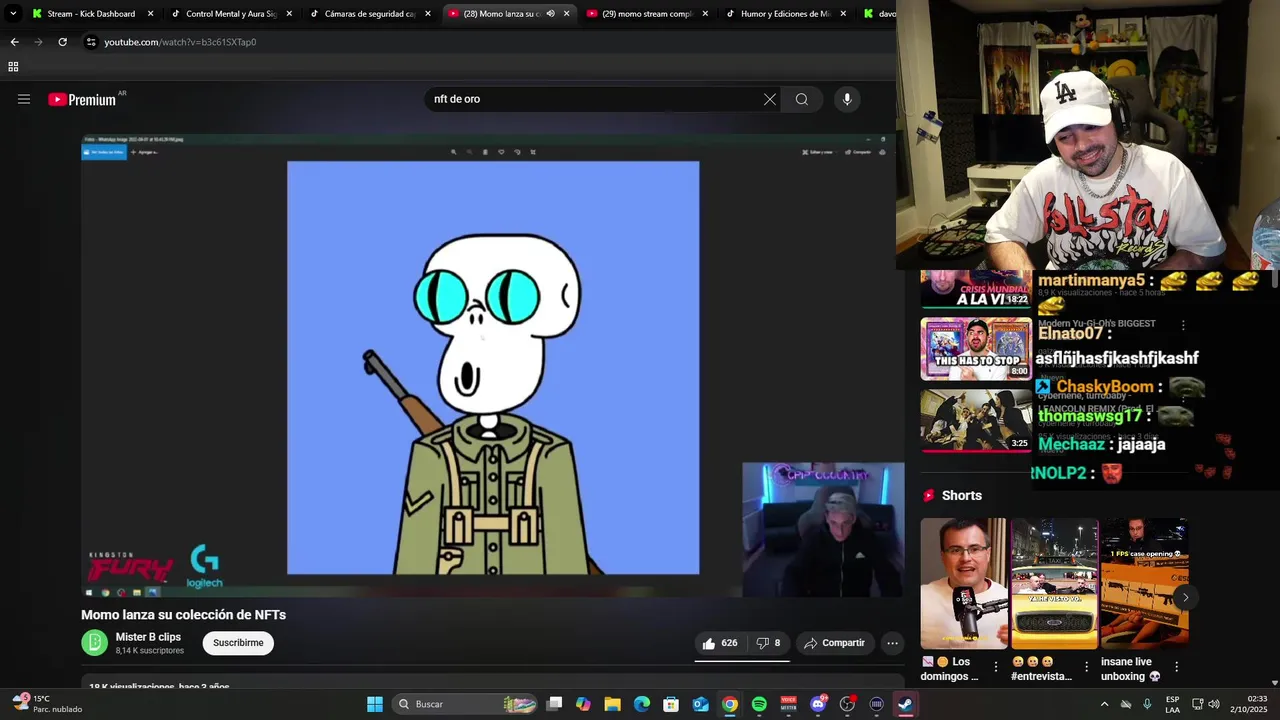Open the YouTube guide hamburger menu
The width and height of the screenshot is (1280, 720).
coord(24,99)
